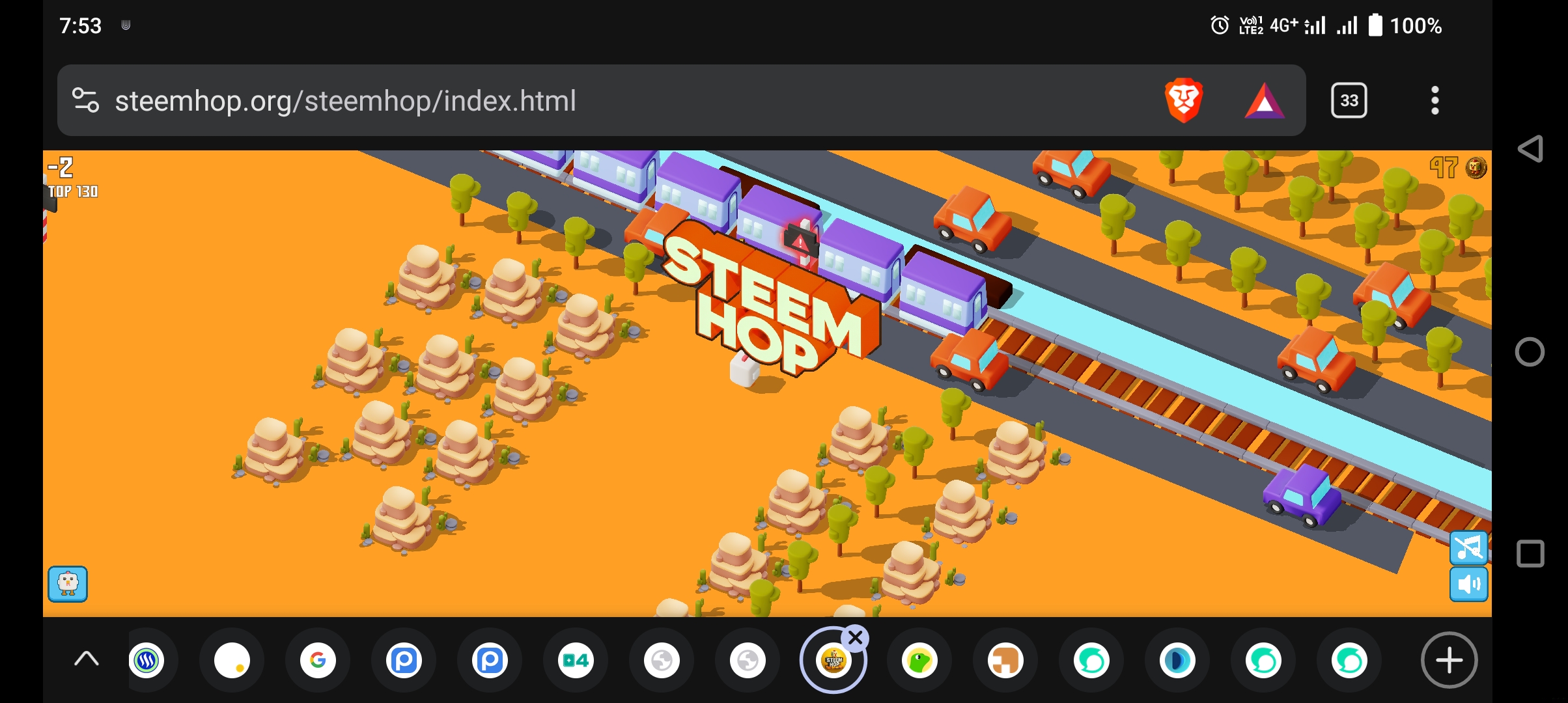Switch to the green parrot tab
This screenshot has height=703, width=1568.
pyautogui.click(x=919, y=661)
